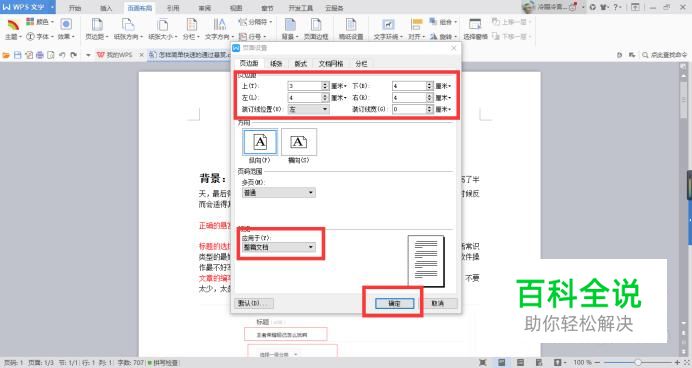The width and height of the screenshot is (692, 368).
Task: Click the top margin spinner arrows
Action: 325,86
